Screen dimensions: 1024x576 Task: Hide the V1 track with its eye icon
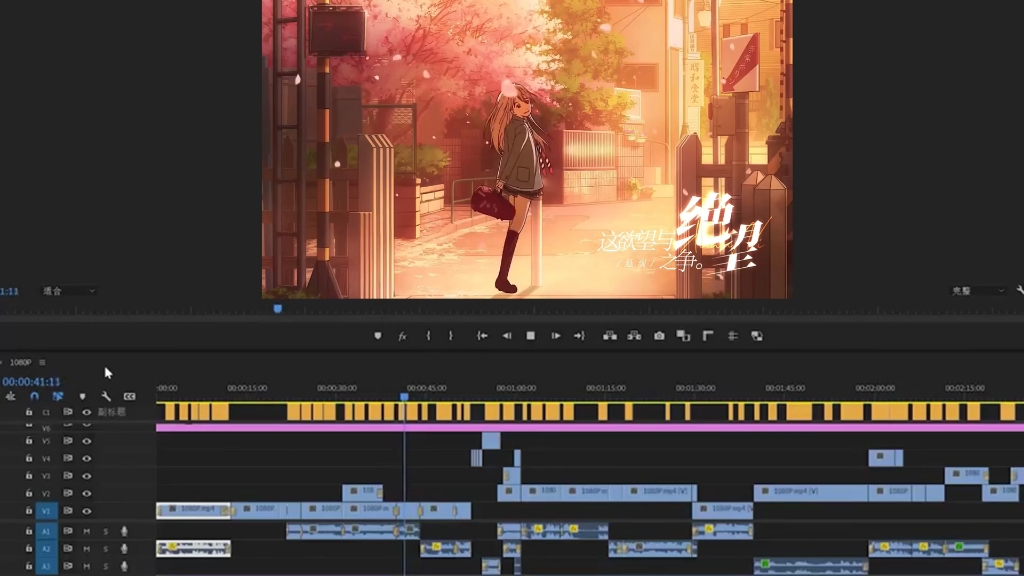coord(86,511)
